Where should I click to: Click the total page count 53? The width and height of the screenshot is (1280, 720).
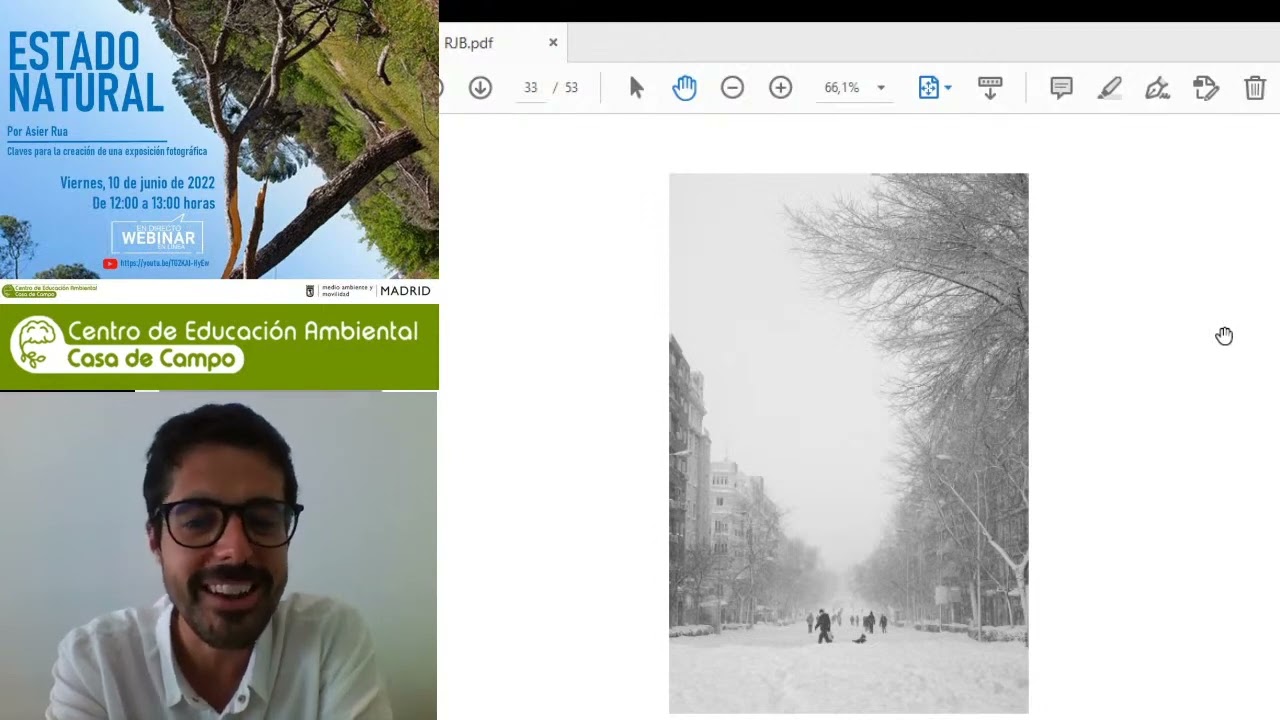tap(571, 88)
